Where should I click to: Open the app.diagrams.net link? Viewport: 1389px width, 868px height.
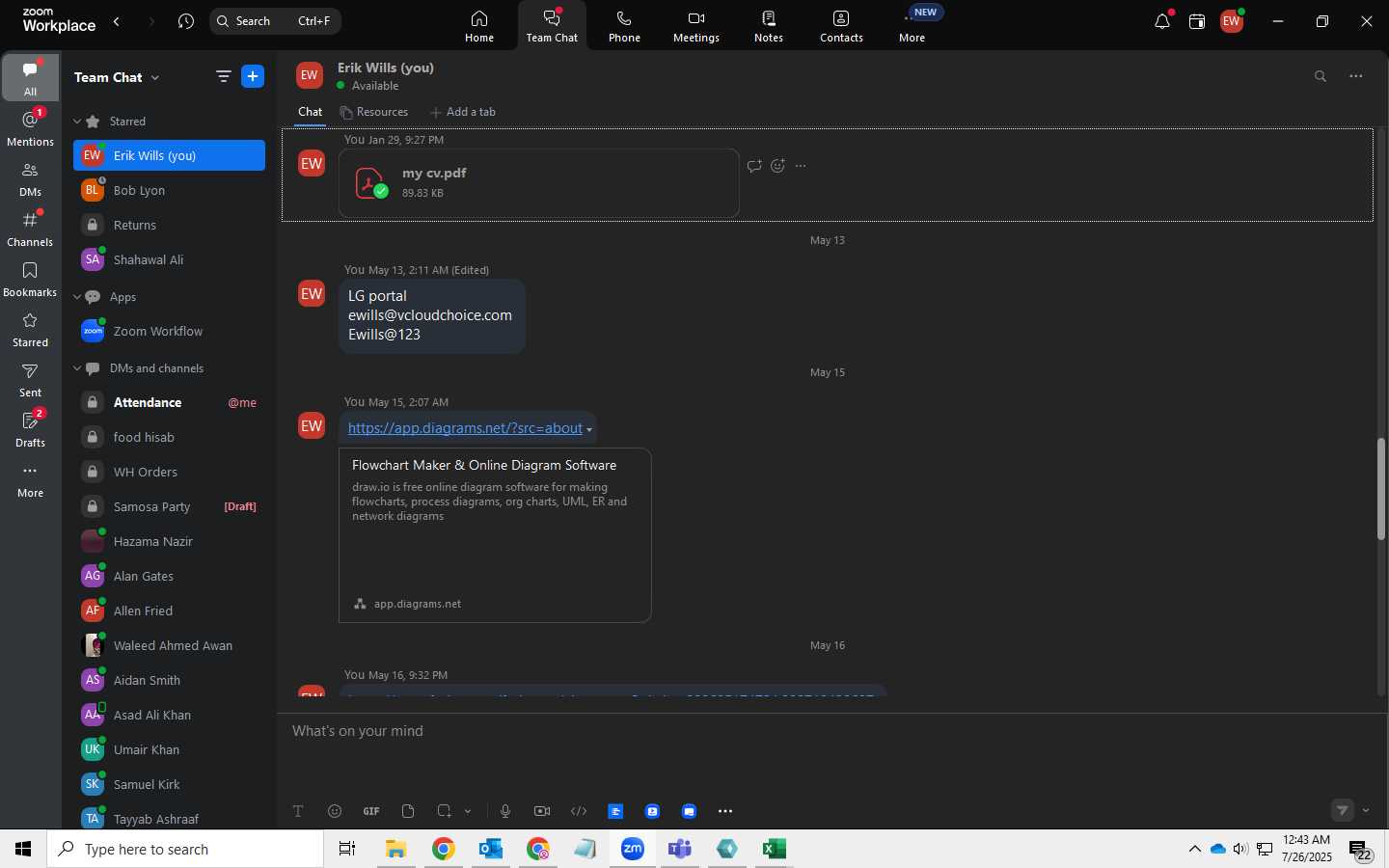click(465, 428)
